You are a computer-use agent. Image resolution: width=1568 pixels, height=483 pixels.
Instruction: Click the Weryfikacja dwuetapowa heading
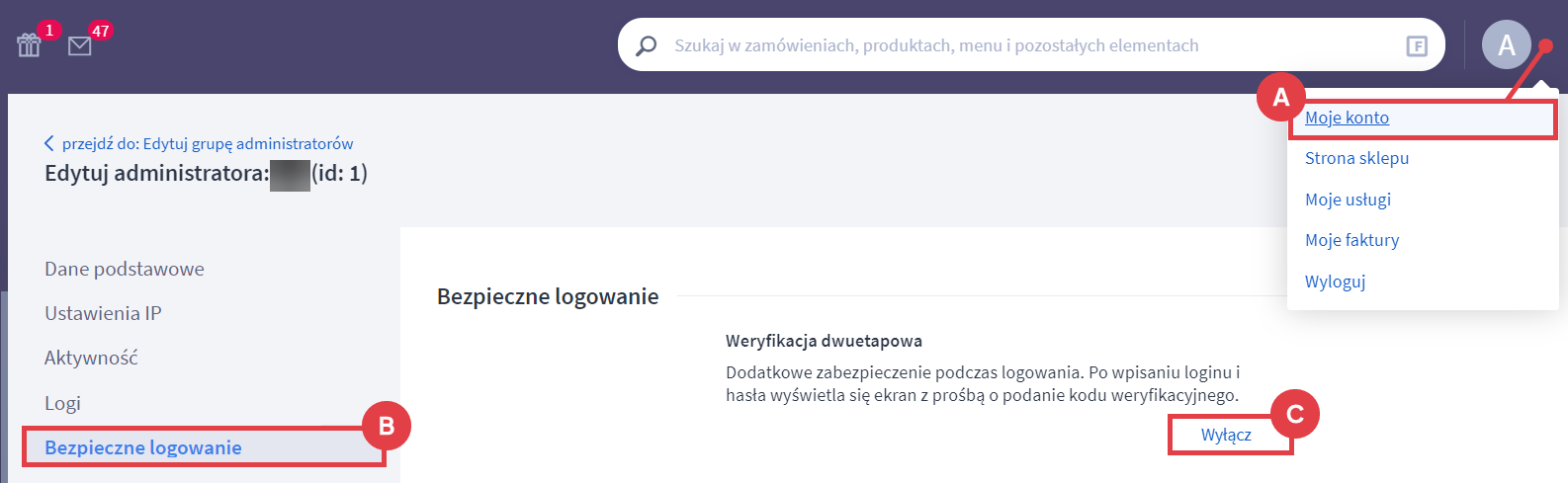[x=824, y=341]
